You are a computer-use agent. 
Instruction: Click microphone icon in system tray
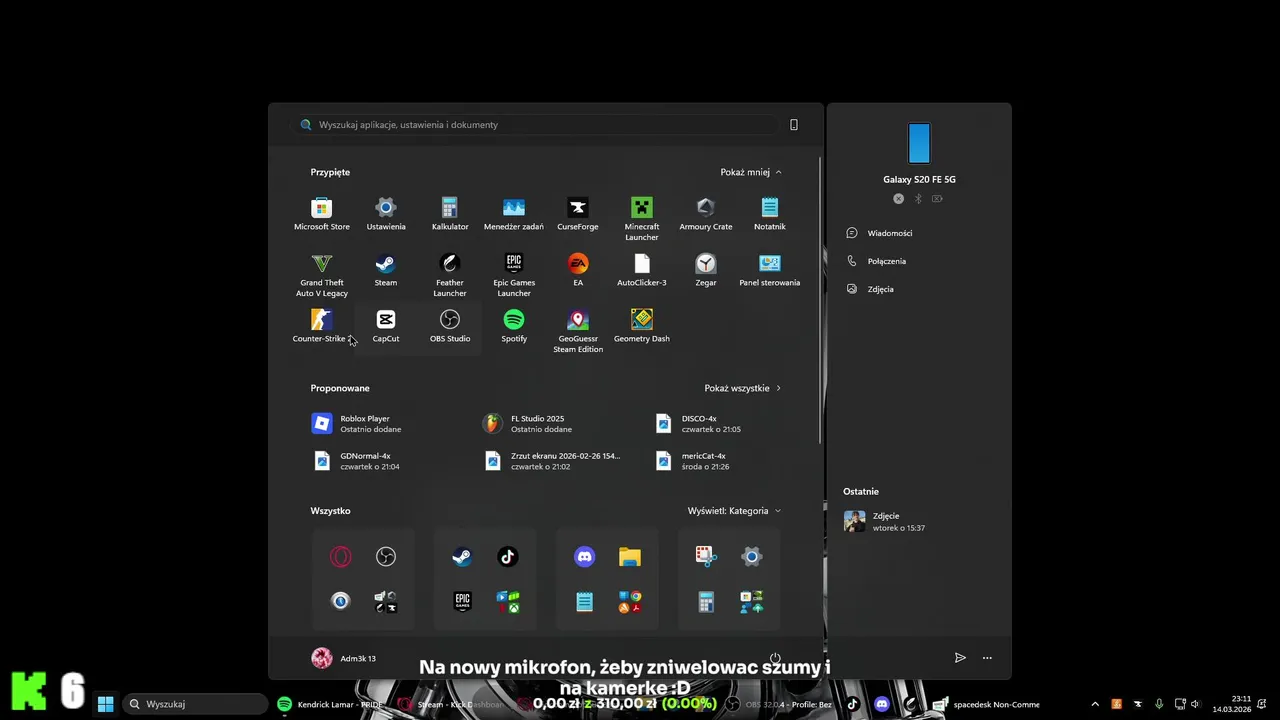[1159, 704]
